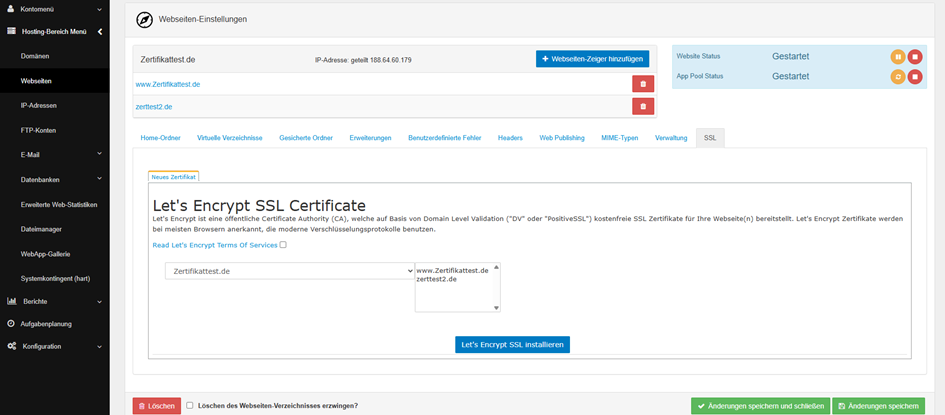
Task: Click the Änderungen speichern button
Action: 879,406
